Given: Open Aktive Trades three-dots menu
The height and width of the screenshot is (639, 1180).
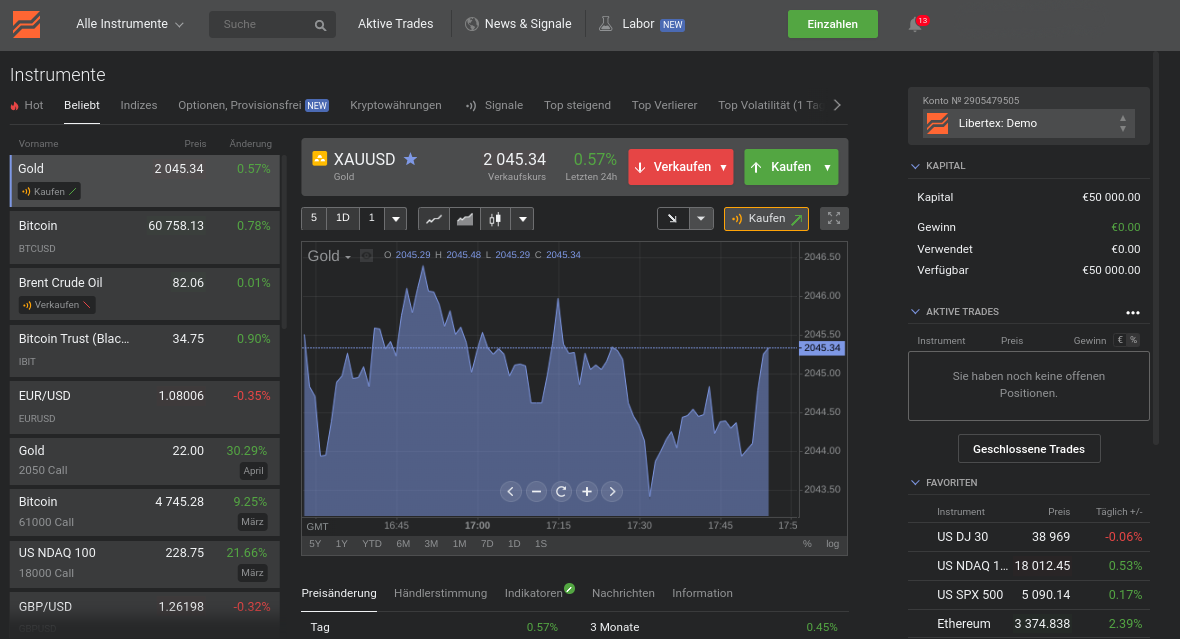Looking at the screenshot, I should point(1133,312).
